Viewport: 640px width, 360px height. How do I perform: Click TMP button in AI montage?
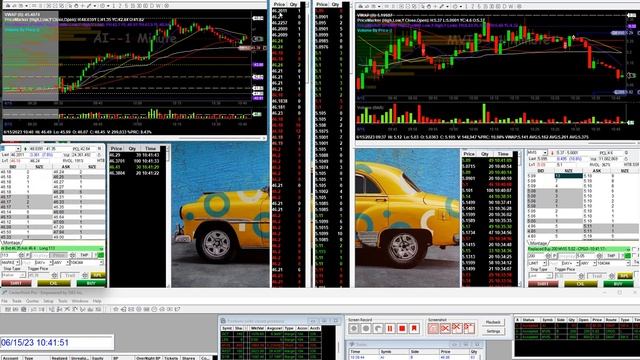coord(84,255)
